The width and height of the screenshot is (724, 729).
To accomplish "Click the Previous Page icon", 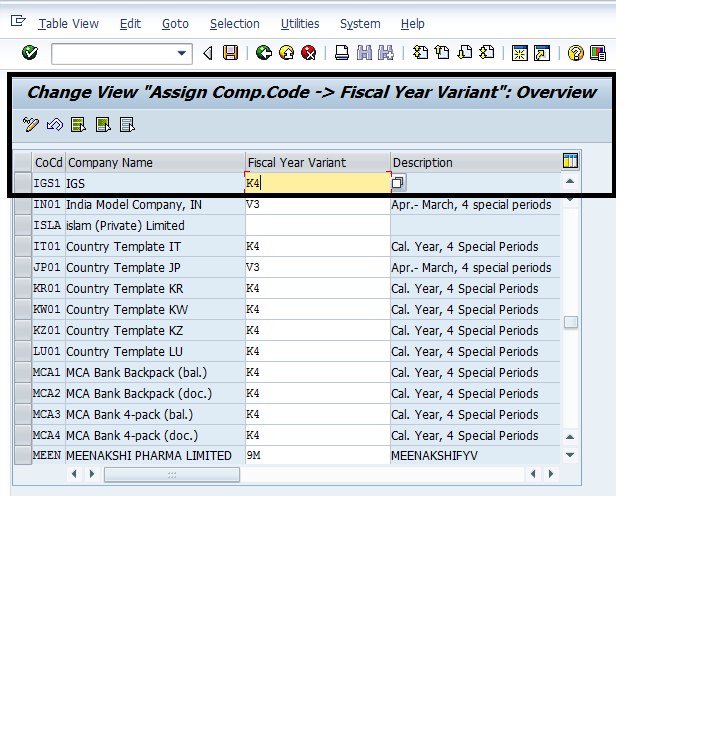I will click(x=442, y=53).
